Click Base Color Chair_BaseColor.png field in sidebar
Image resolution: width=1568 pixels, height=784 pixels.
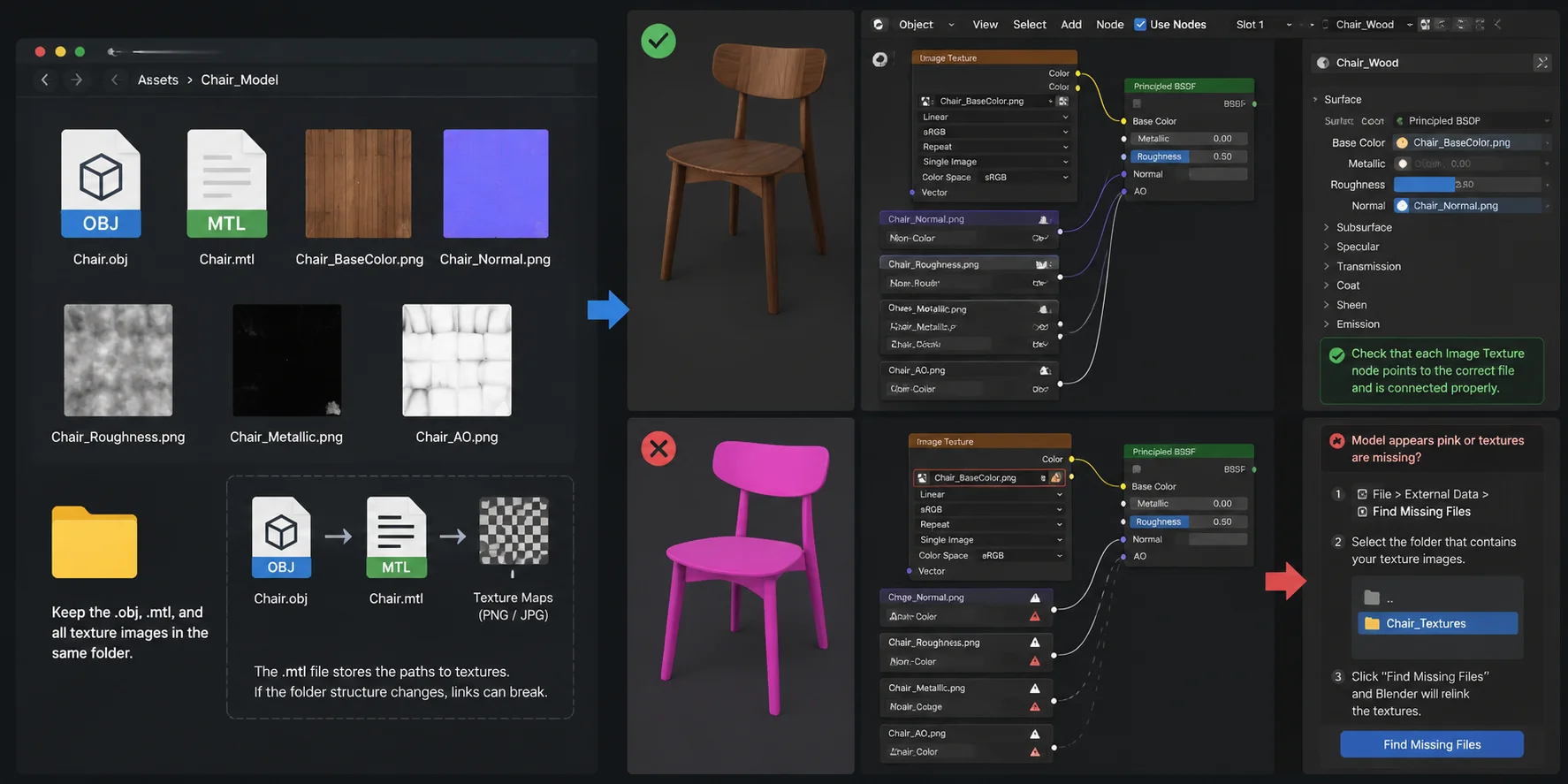tap(1472, 142)
